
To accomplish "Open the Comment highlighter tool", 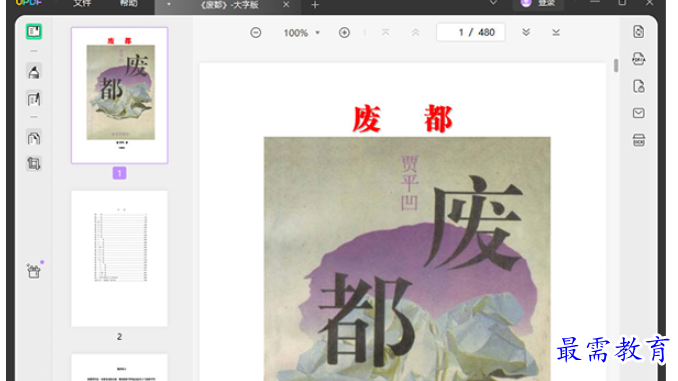I will 34,72.
